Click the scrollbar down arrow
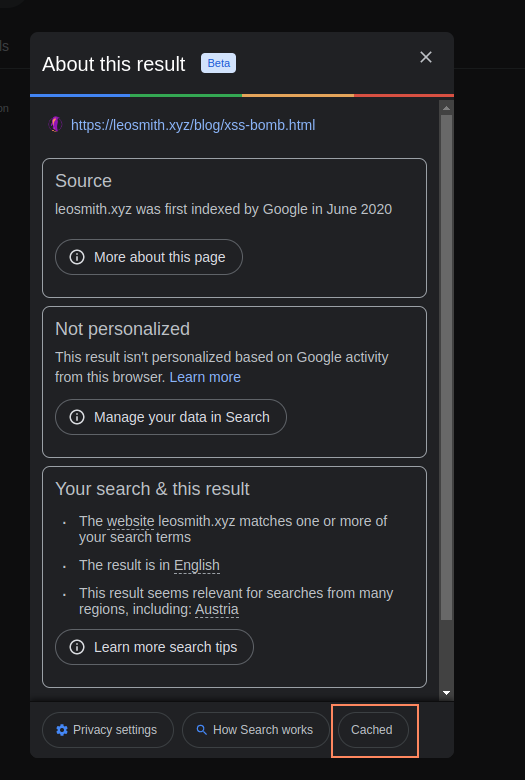The width and height of the screenshot is (525, 780). click(x=446, y=693)
